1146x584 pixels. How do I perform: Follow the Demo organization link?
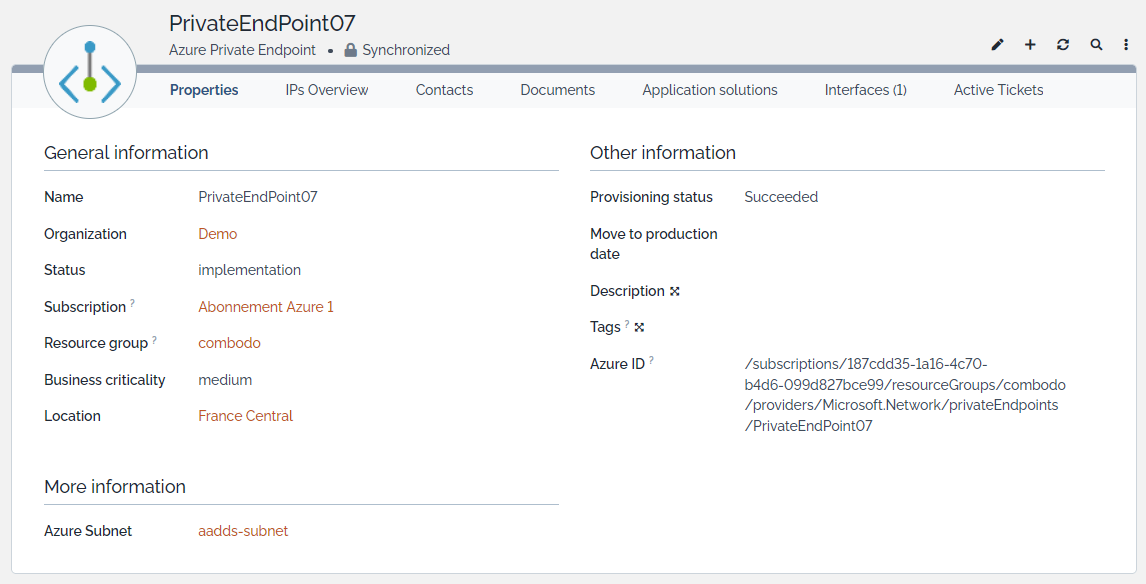pyautogui.click(x=218, y=234)
